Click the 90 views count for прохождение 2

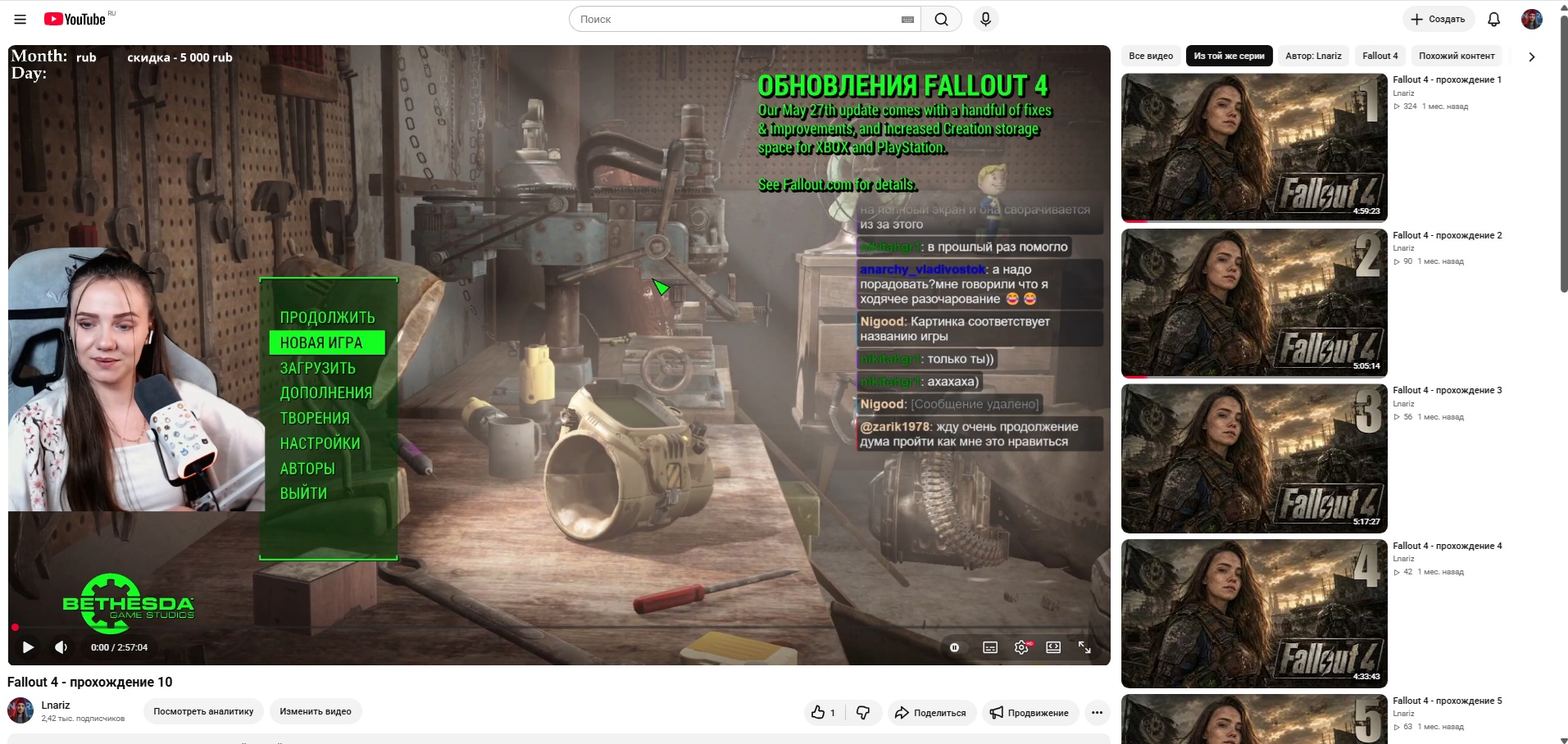1403,261
